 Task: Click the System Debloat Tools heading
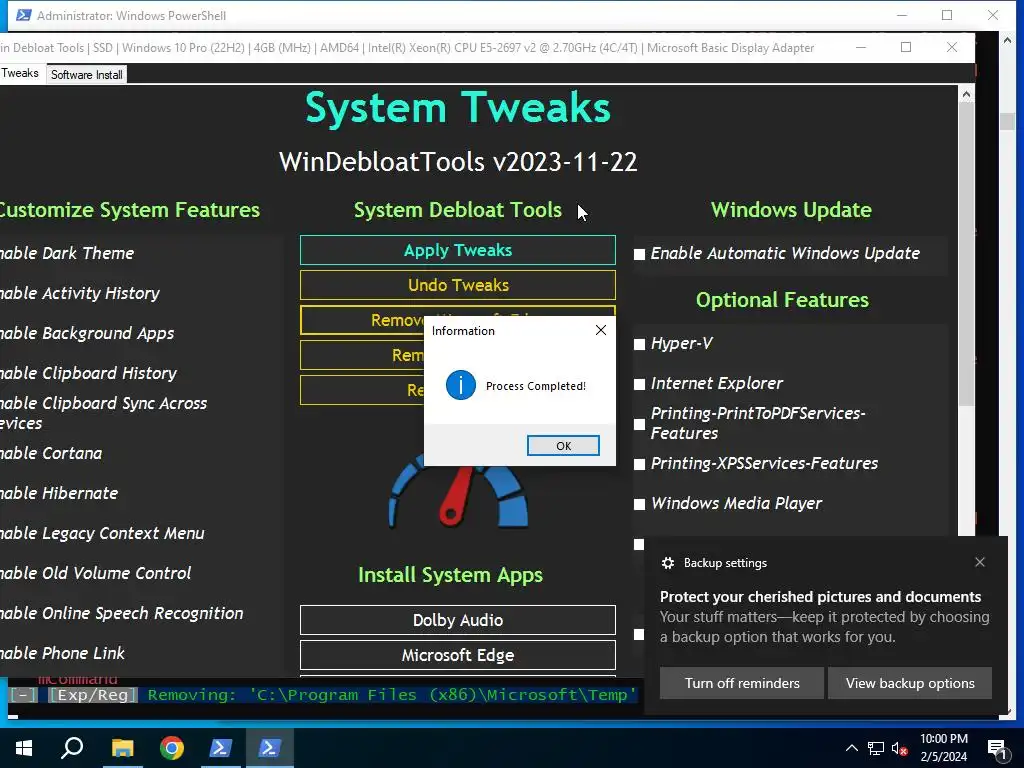click(x=457, y=210)
